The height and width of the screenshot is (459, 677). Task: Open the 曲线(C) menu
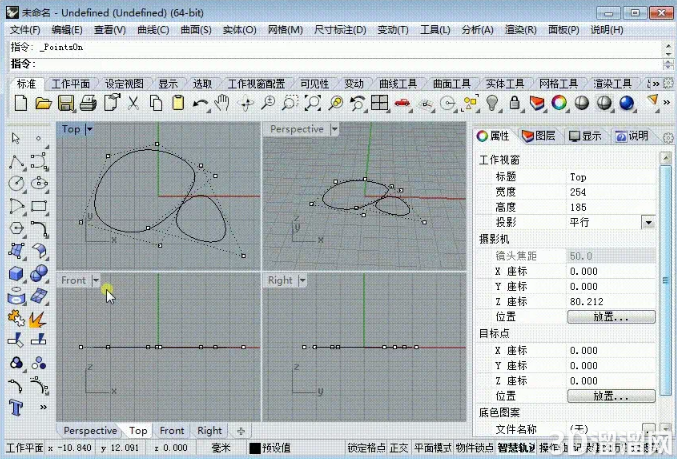153,30
